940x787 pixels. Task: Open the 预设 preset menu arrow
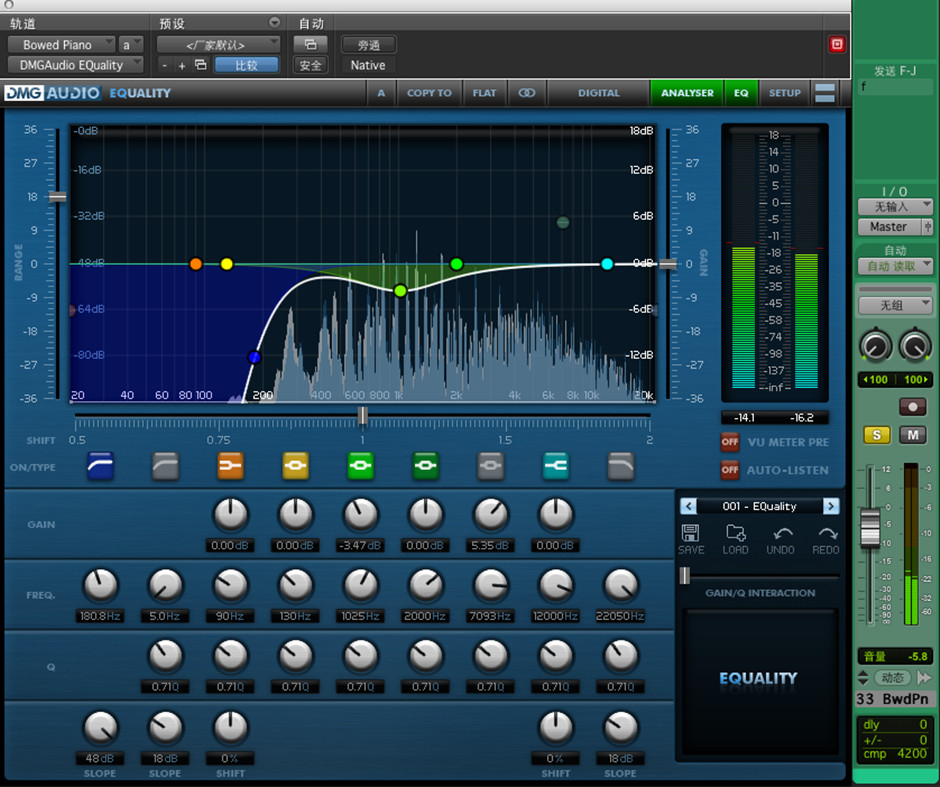tap(274, 23)
